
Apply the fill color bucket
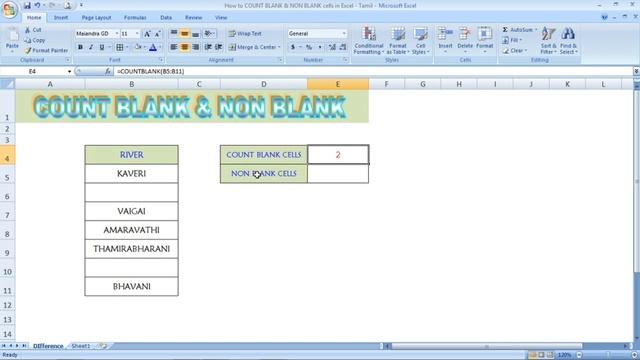(138, 47)
